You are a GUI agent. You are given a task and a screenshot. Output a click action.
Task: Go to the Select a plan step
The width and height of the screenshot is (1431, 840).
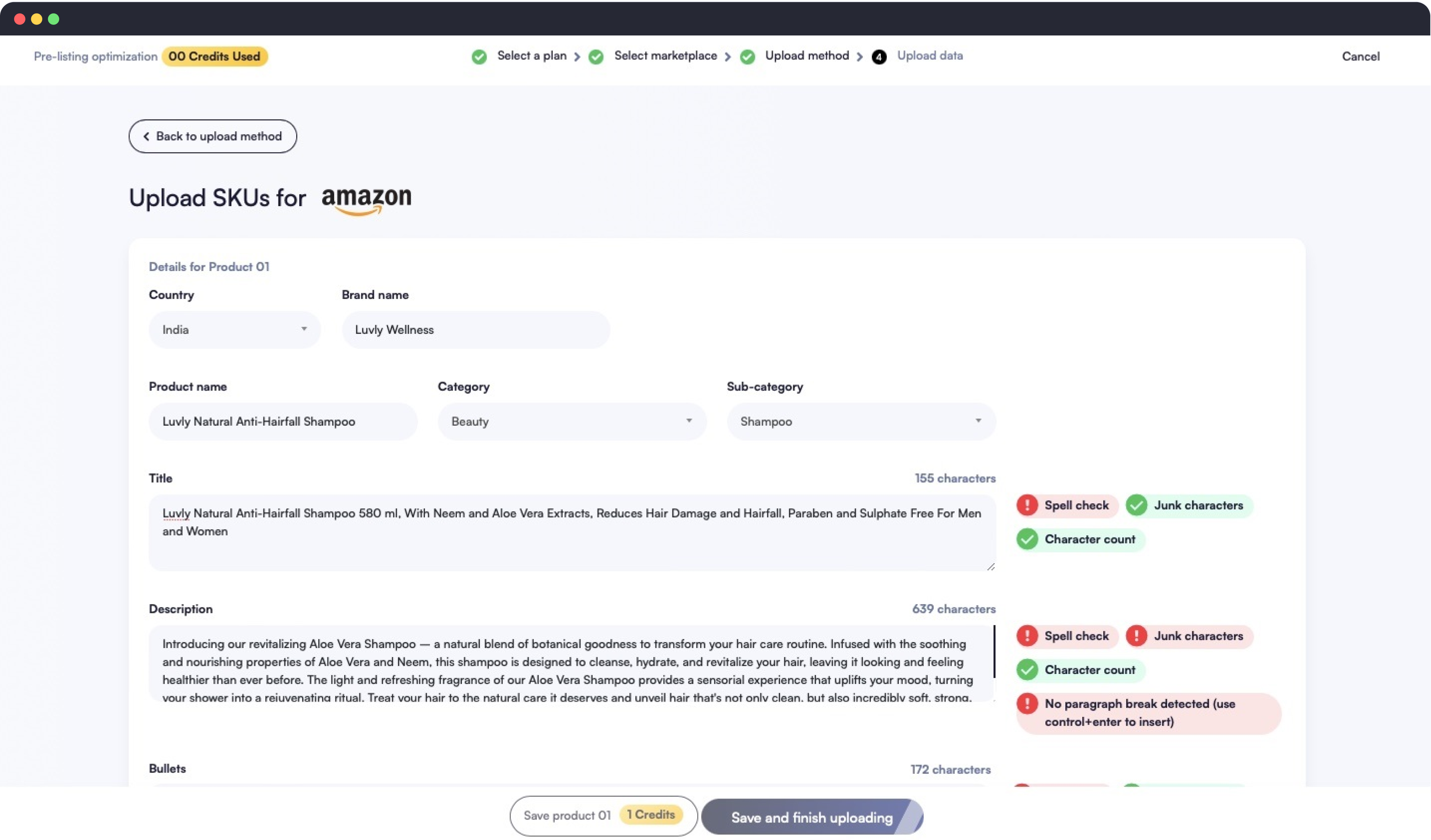click(531, 56)
